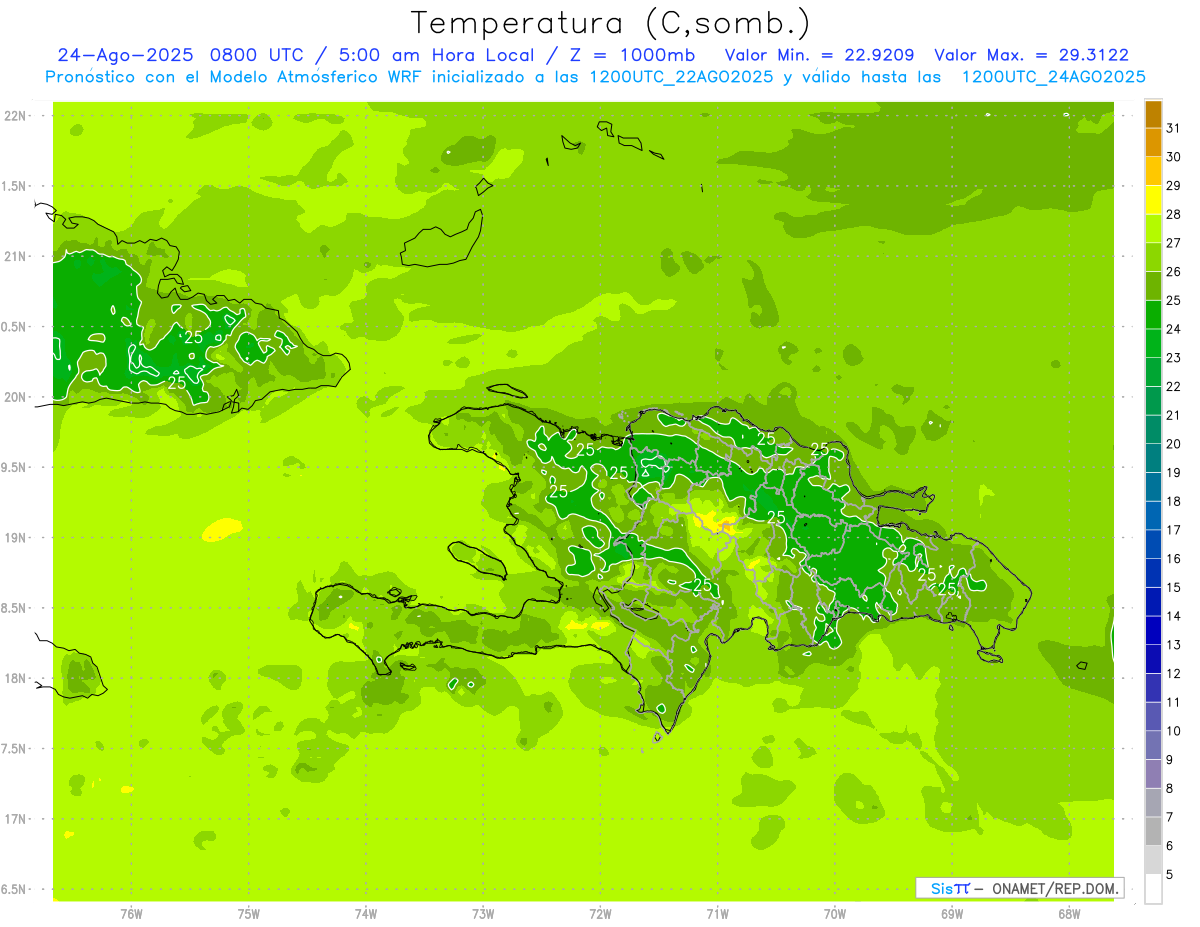This screenshot has height=927, width=1200.
Task: Click the '72W' longitude axis label
Action: tap(600, 913)
